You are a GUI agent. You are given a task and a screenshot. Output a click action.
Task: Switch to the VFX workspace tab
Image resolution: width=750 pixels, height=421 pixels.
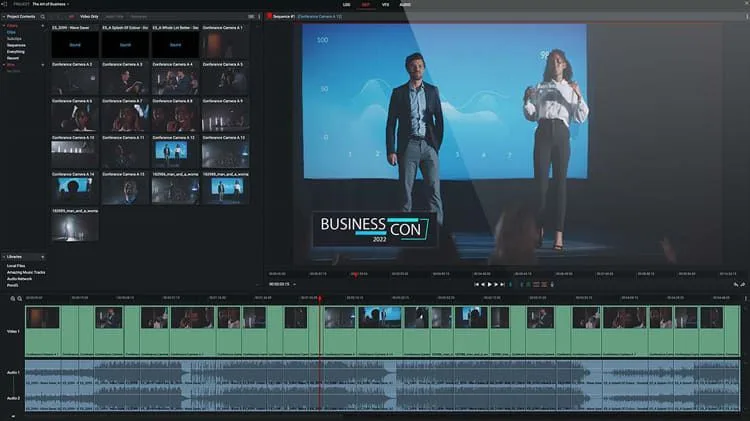pos(385,5)
